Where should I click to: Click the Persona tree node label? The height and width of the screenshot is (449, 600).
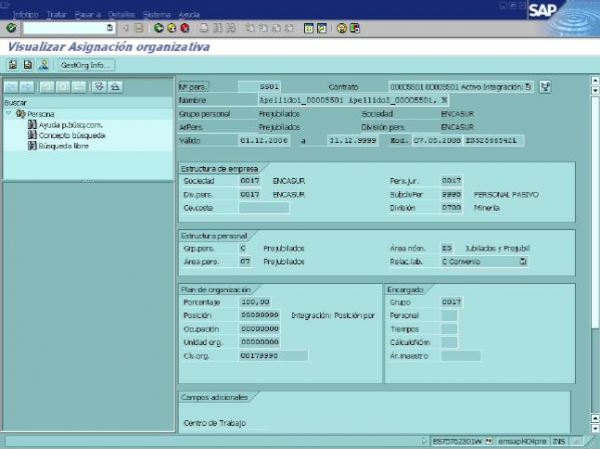click(41, 114)
